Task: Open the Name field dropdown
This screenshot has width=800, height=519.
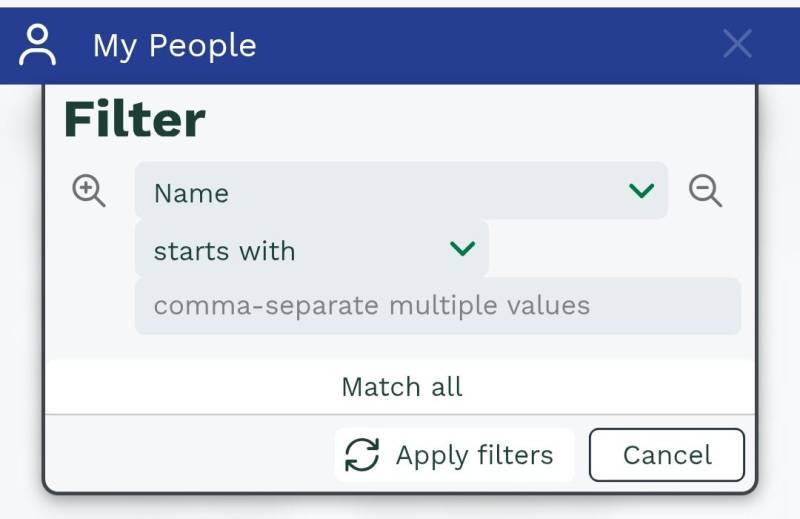Action: (x=400, y=191)
